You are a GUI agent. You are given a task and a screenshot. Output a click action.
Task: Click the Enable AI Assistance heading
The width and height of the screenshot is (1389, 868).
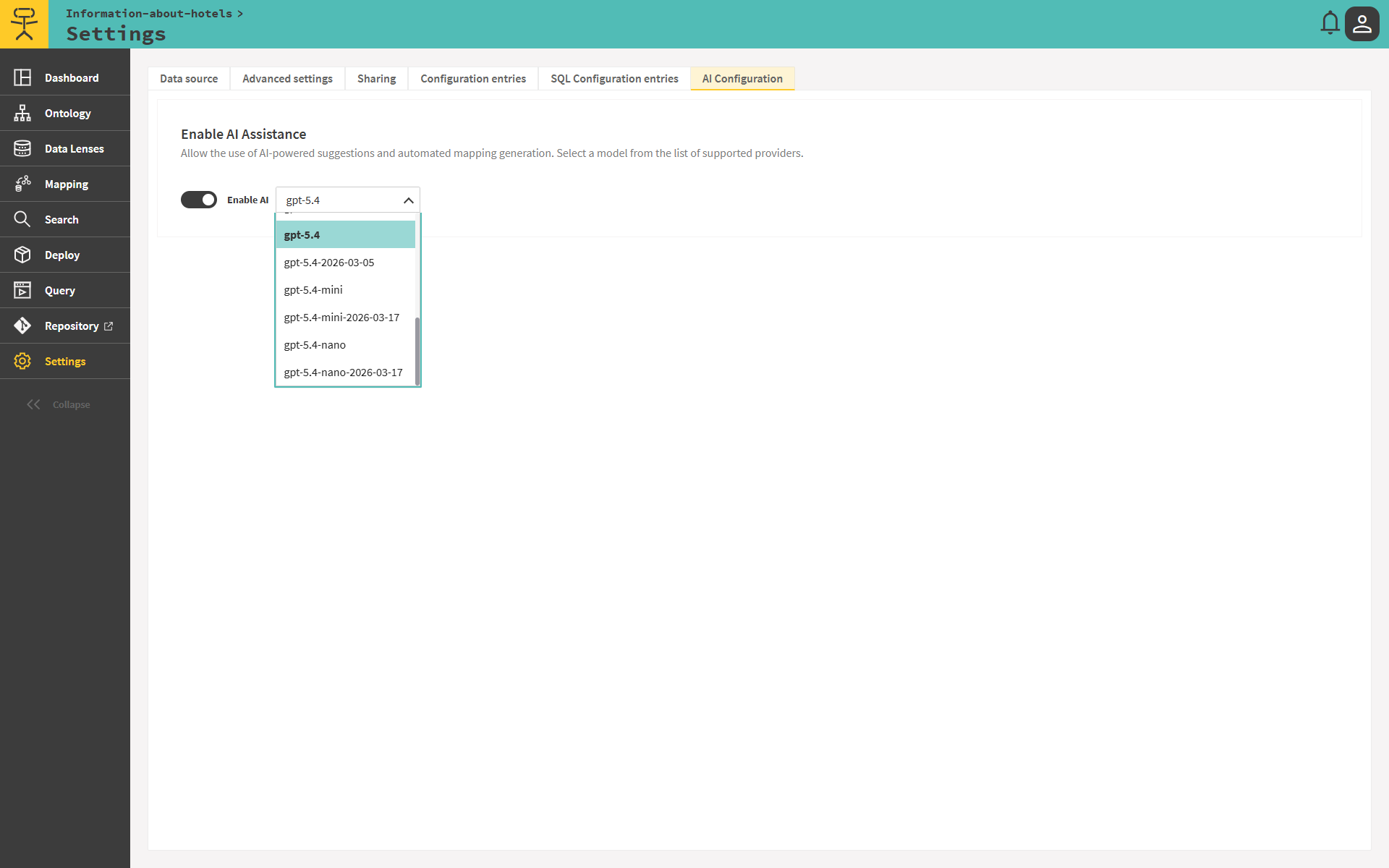point(244,134)
